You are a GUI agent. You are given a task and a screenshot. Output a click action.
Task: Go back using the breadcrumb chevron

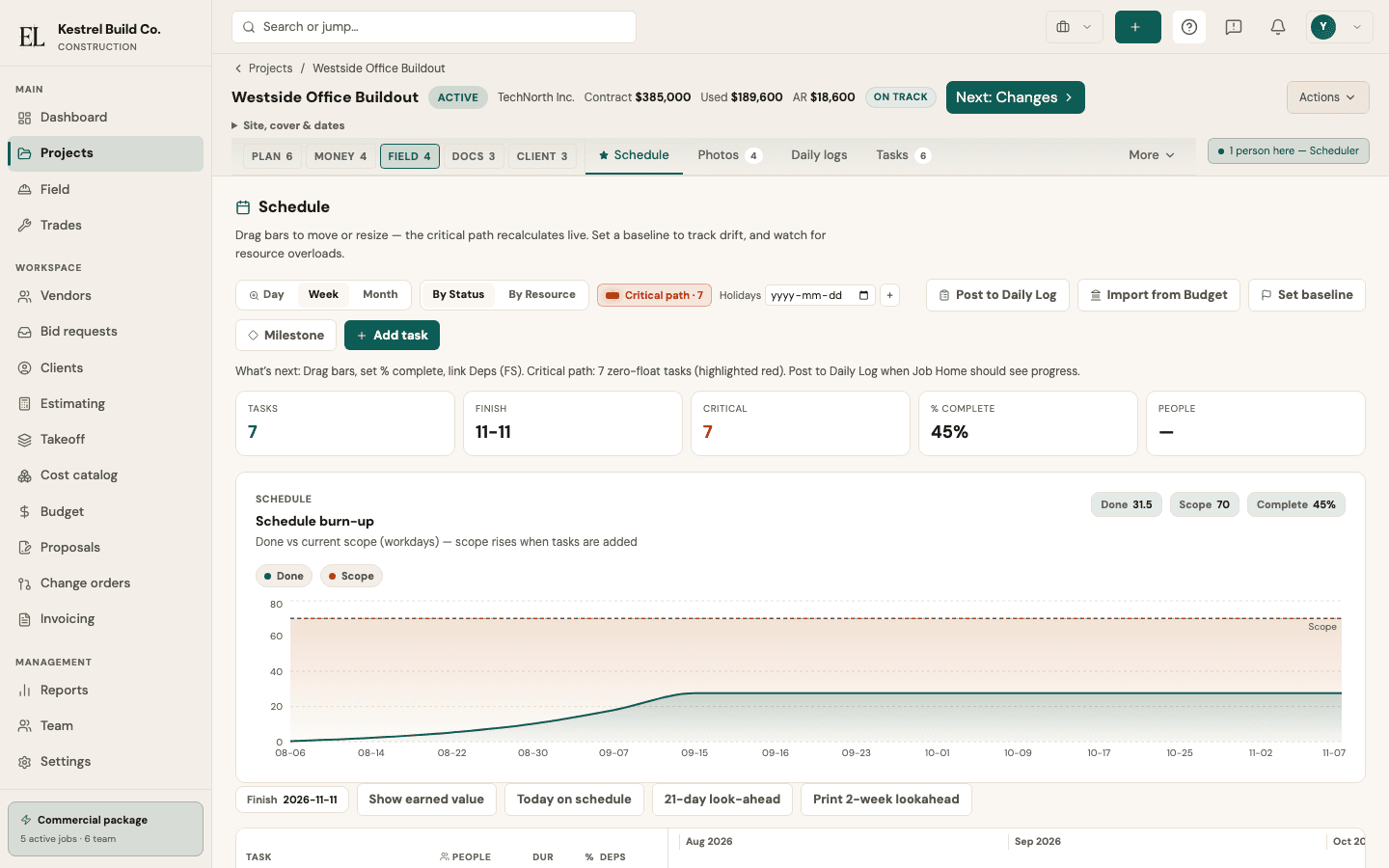(238, 68)
